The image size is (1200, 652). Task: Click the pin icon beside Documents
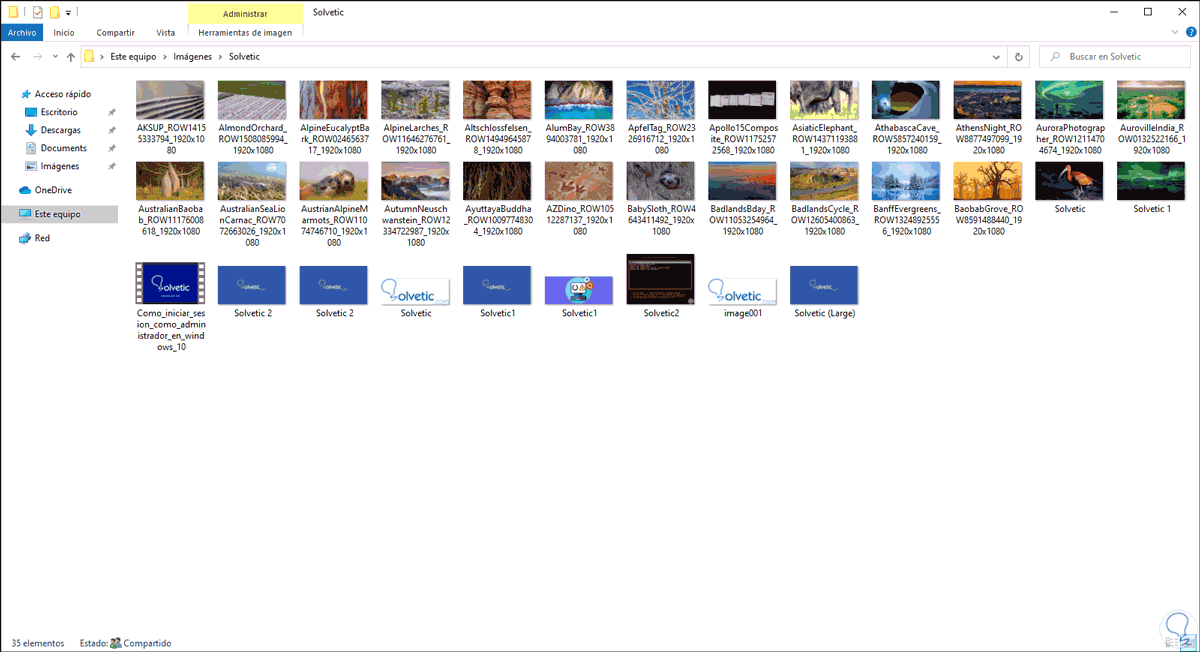112,149
